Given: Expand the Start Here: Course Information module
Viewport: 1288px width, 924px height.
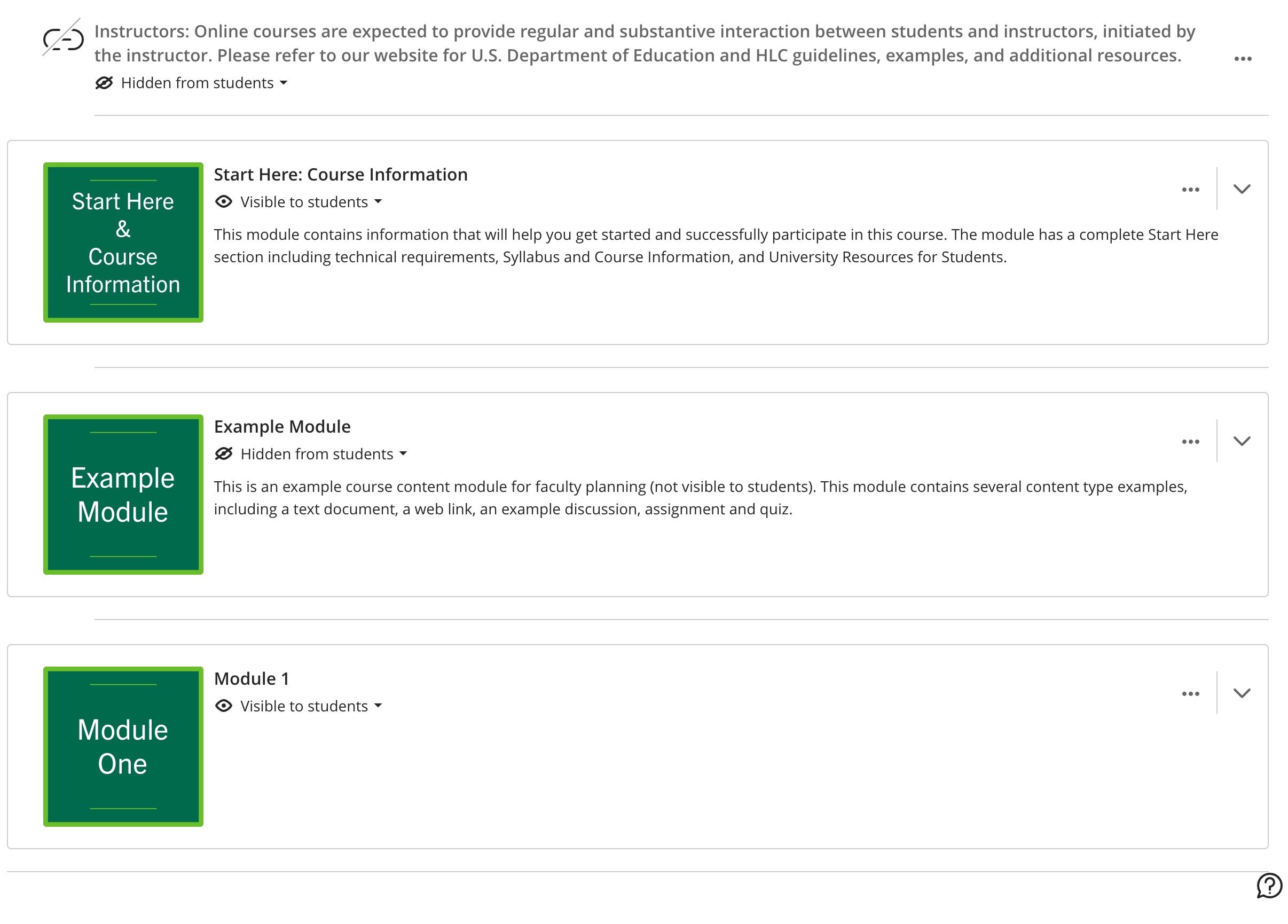Looking at the screenshot, I should click(1242, 189).
